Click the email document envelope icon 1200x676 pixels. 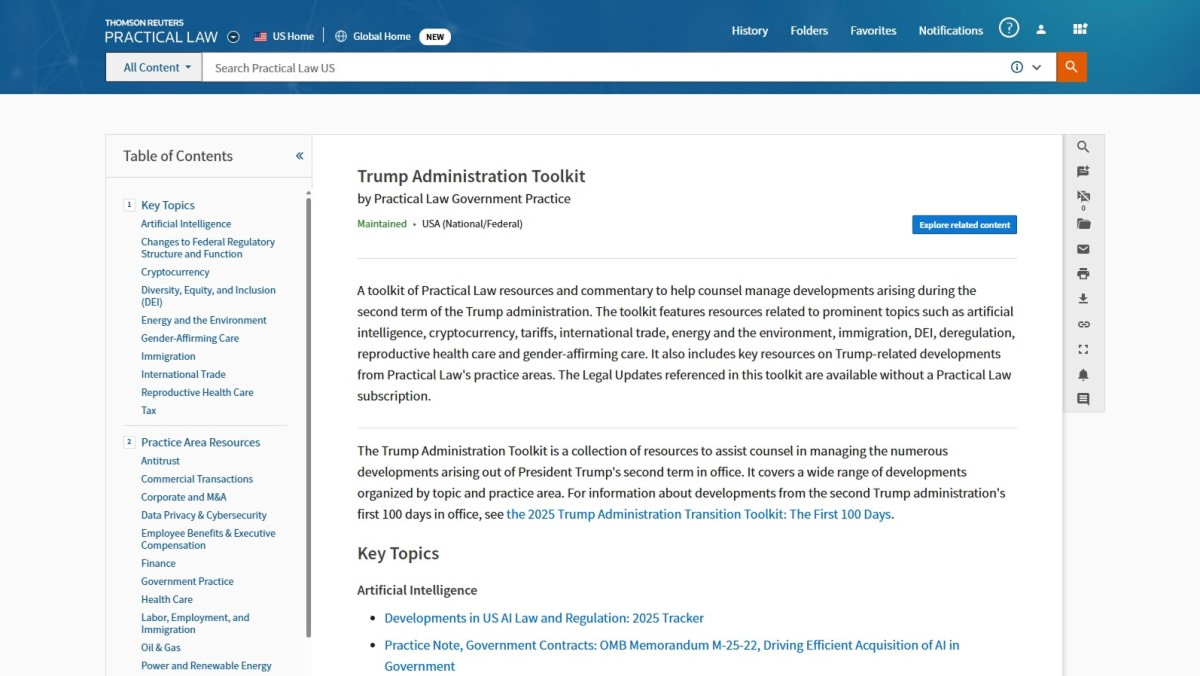[1083, 249]
